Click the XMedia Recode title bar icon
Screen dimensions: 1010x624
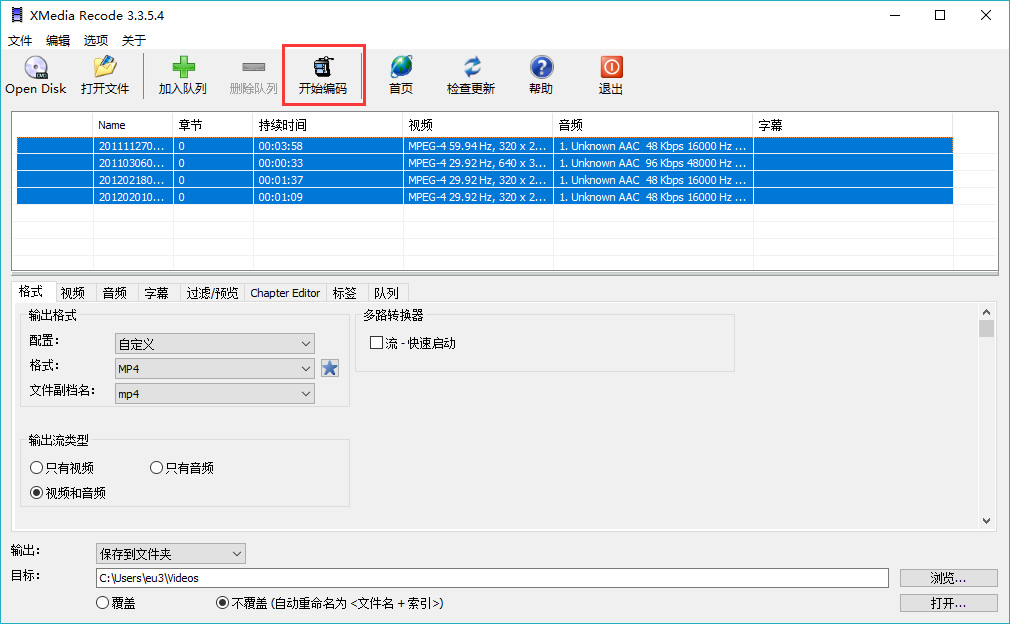[x=17, y=15]
